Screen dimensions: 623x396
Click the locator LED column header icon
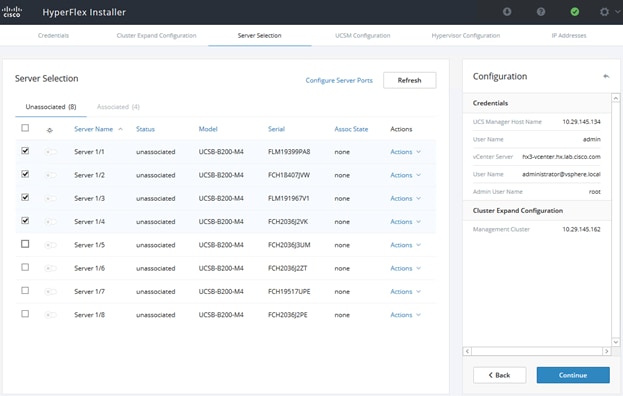50,130
